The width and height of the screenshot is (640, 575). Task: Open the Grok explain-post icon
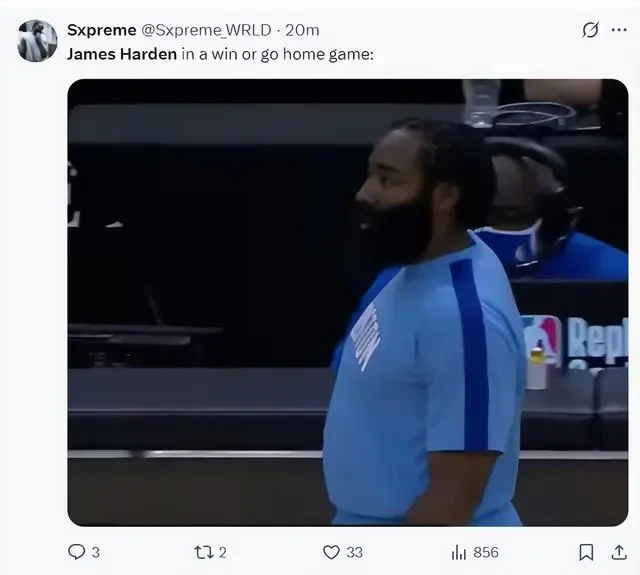tap(591, 30)
